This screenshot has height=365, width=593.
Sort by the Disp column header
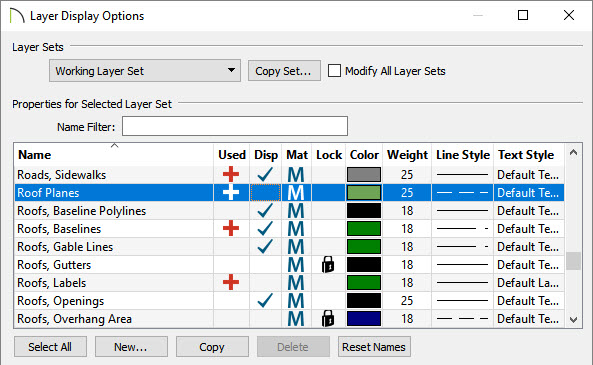(x=265, y=155)
